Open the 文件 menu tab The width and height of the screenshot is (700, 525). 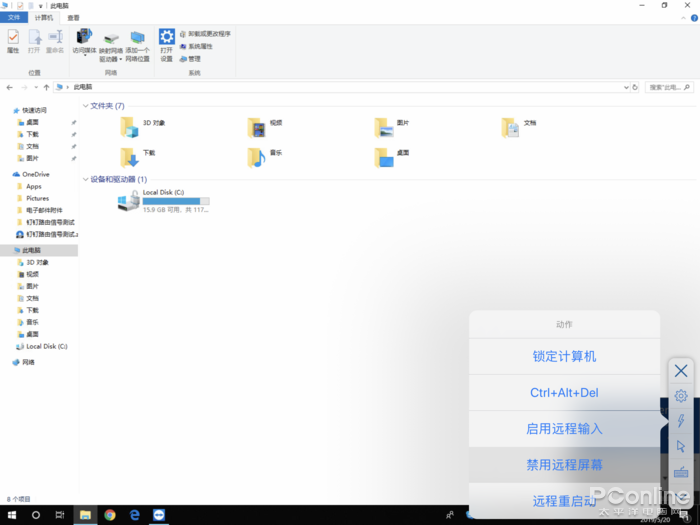[x=14, y=18]
